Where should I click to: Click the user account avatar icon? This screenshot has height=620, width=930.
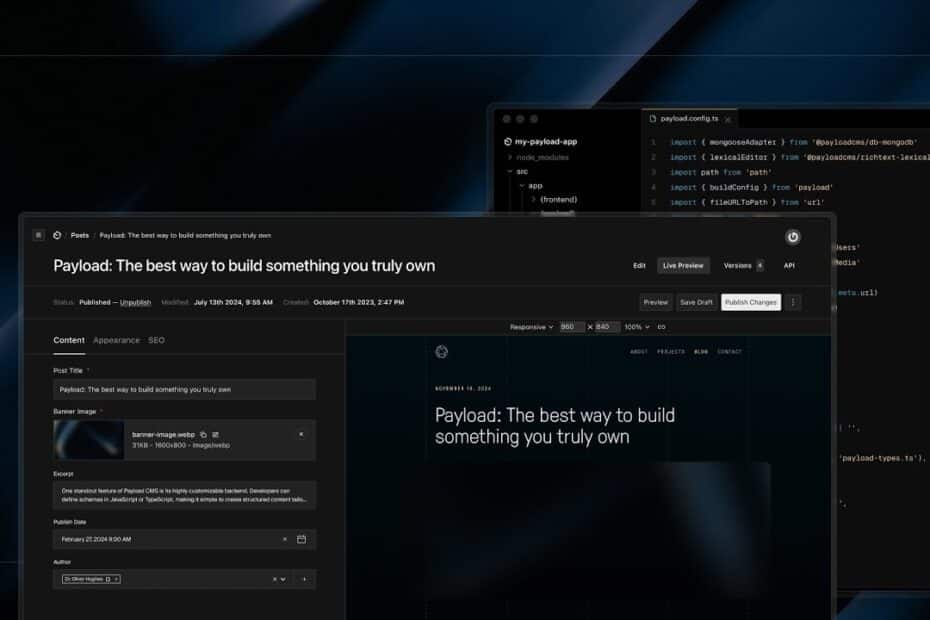793,237
